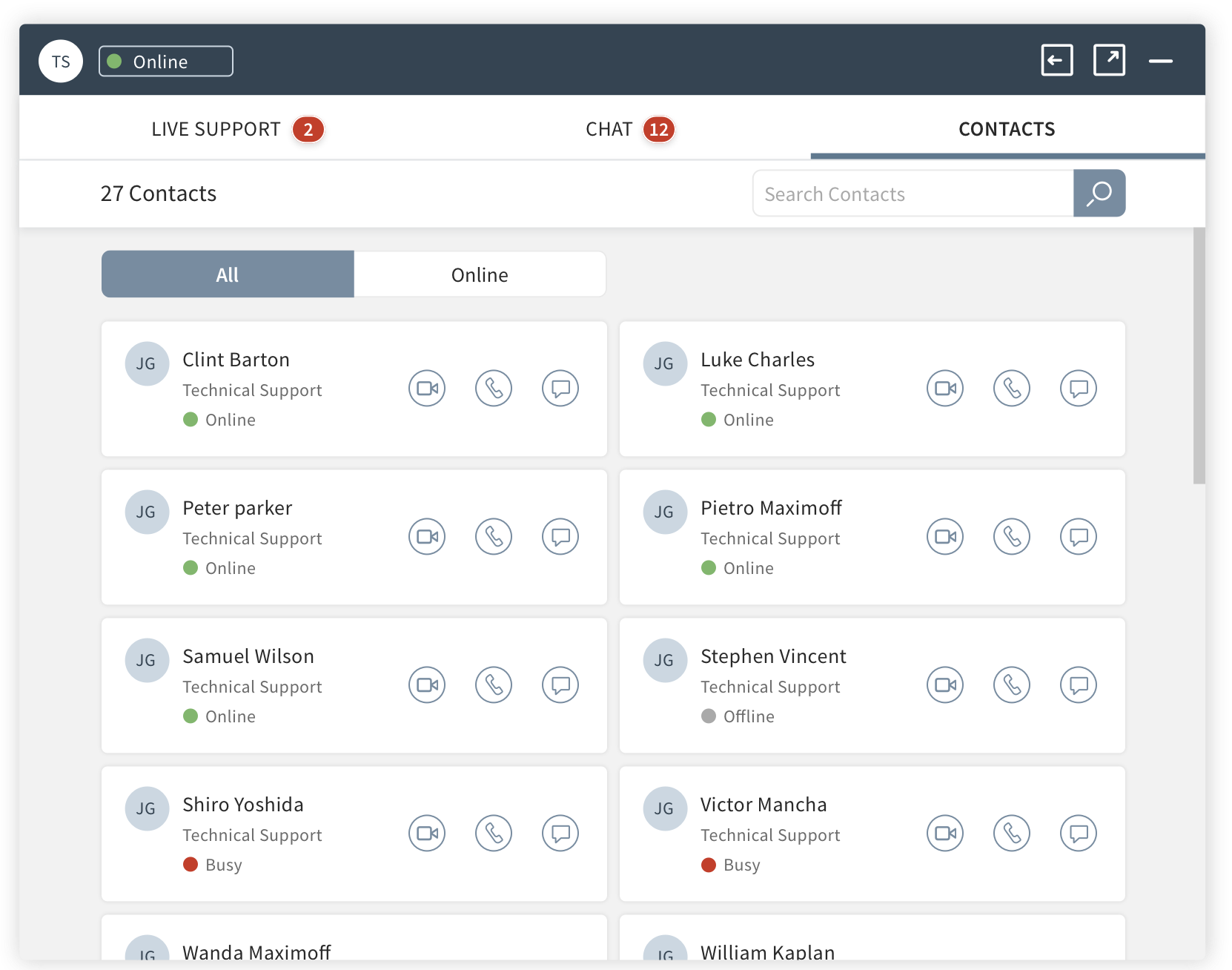Chat with Pietro Maximoff
Viewport: 1232px width, 970px height.
point(1079,536)
